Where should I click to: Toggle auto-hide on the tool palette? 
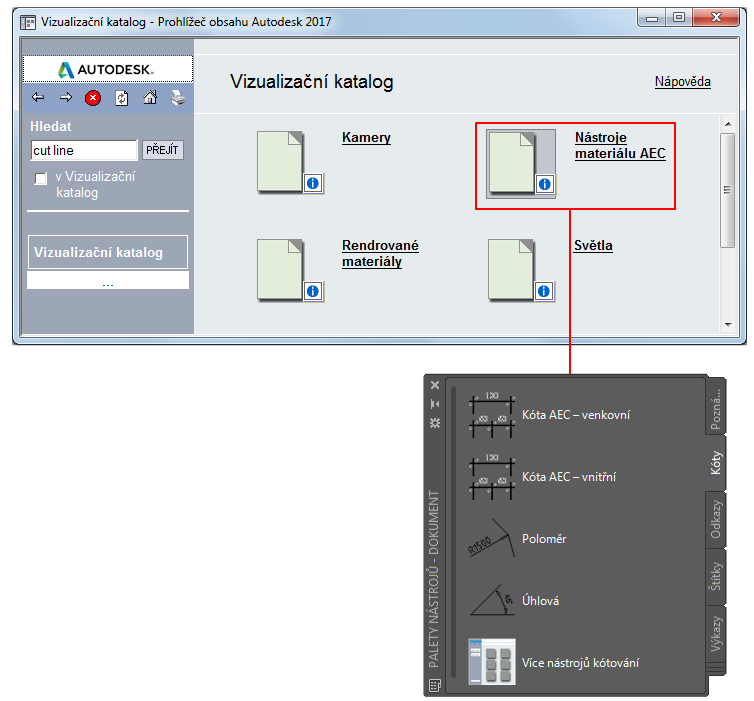435,404
